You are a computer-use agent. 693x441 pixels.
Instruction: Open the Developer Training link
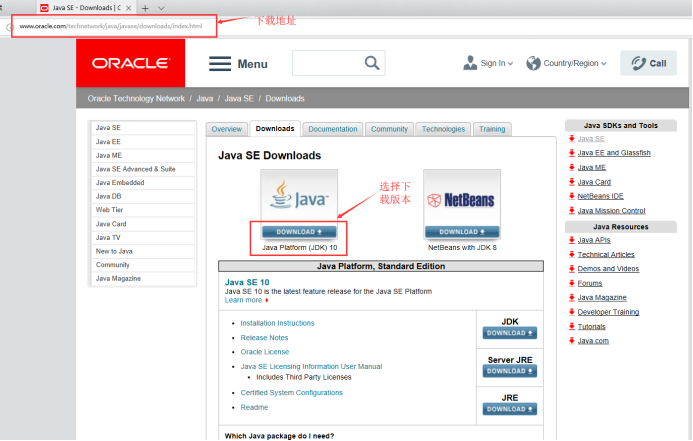(x=608, y=312)
